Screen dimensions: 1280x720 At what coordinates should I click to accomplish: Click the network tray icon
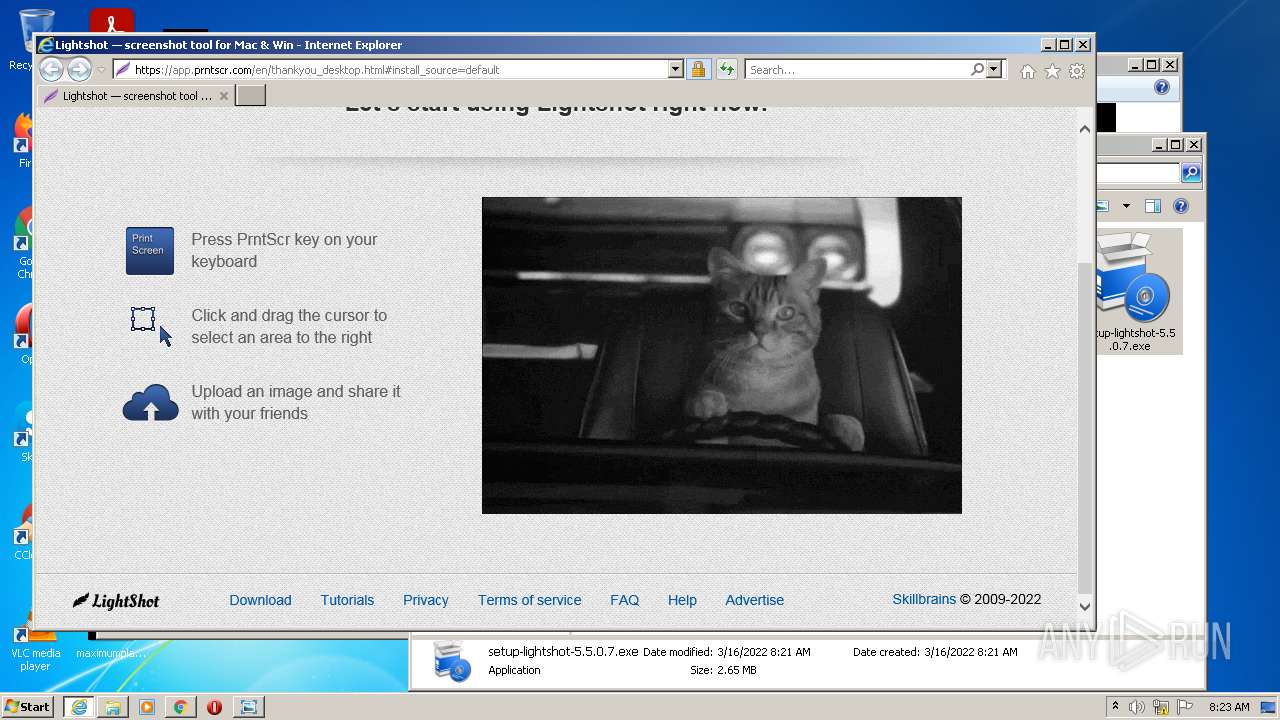(x=1161, y=707)
